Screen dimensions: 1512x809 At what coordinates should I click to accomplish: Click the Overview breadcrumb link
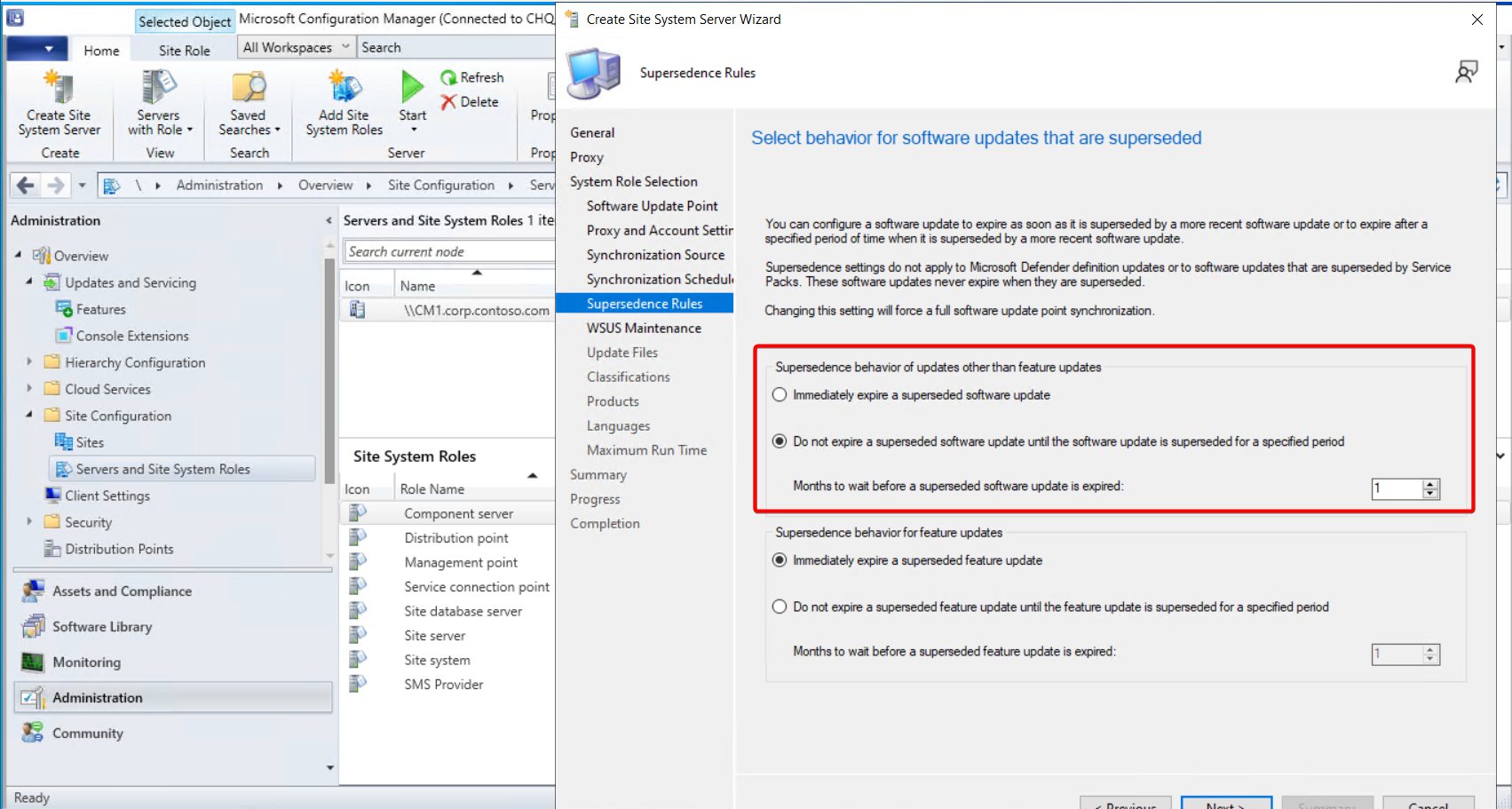point(325,185)
